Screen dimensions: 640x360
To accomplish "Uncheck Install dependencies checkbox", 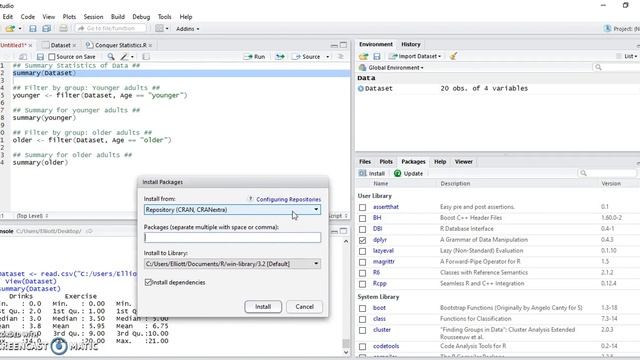I will [x=148, y=282].
